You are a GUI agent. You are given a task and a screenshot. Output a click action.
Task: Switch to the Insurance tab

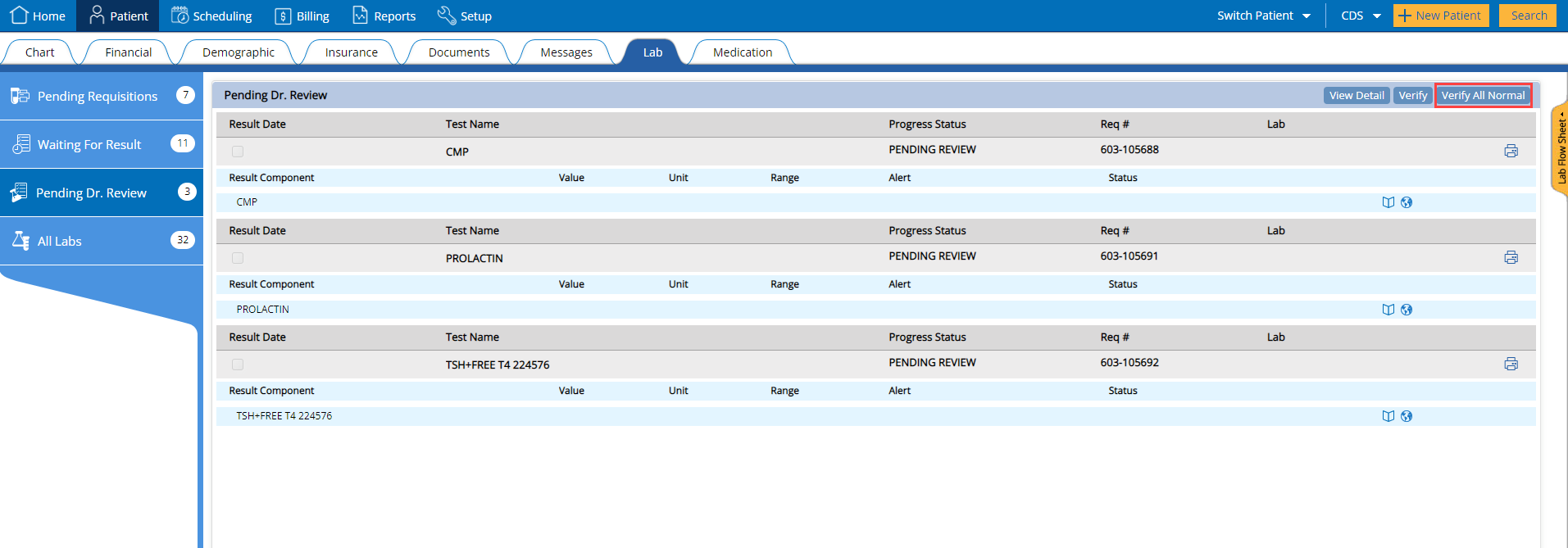(x=351, y=52)
